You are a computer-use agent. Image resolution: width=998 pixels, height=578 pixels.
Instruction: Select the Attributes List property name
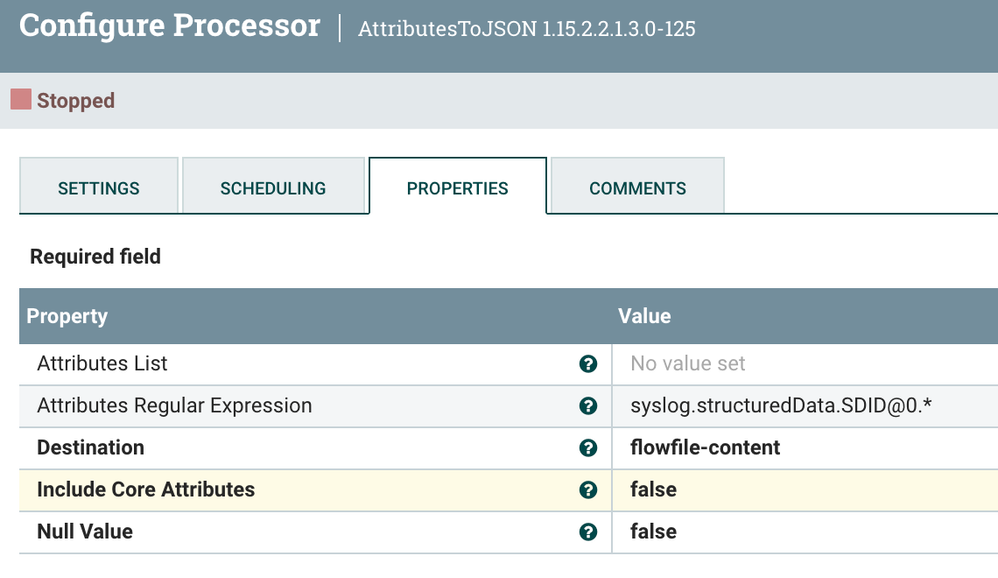click(x=102, y=363)
